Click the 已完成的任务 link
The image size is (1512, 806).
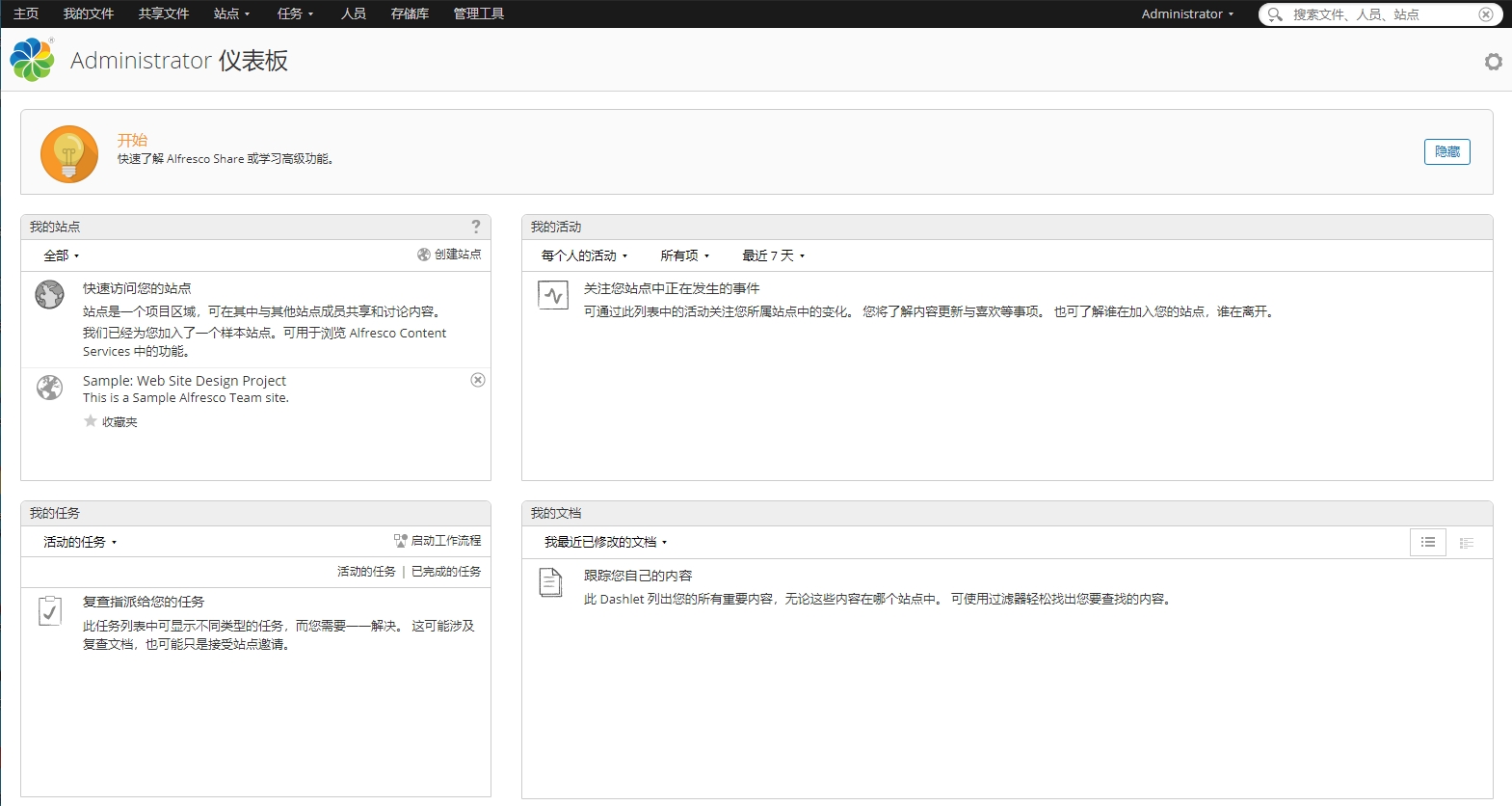point(446,572)
